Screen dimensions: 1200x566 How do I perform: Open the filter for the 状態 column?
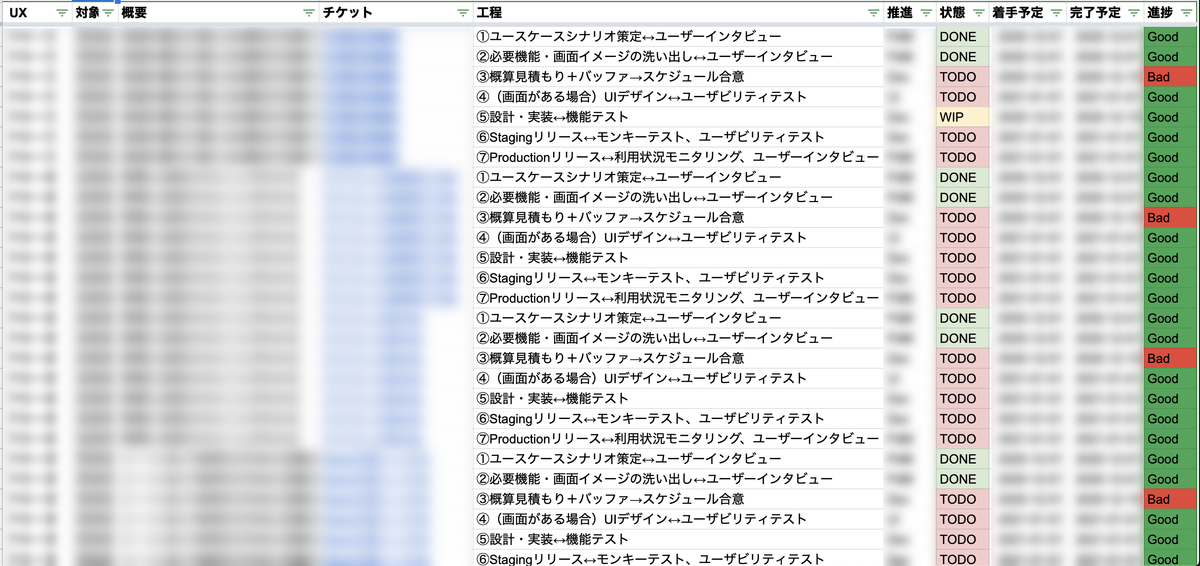978,14
